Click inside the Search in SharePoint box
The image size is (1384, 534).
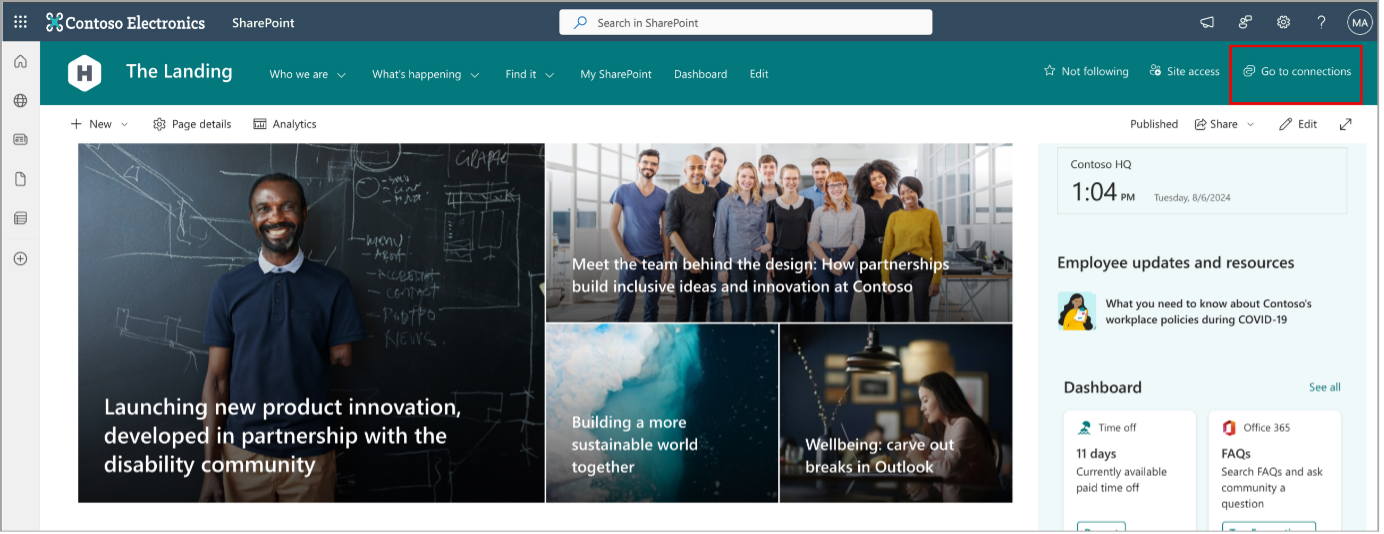coord(745,22)
